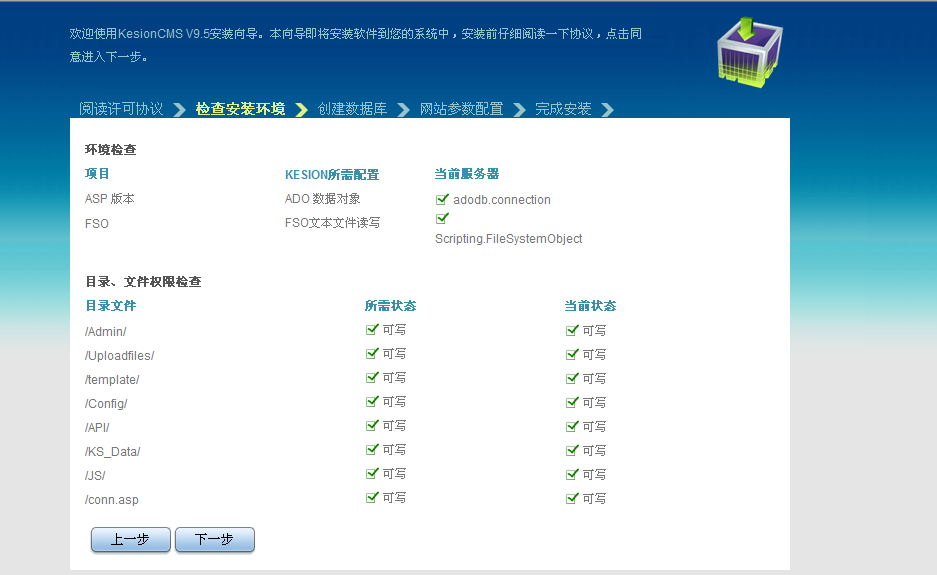The width and height of the screenshot is (937, 575).
Task: Click /API/ required status check mark
Action: pyautogui.click(x=372, y=425)
